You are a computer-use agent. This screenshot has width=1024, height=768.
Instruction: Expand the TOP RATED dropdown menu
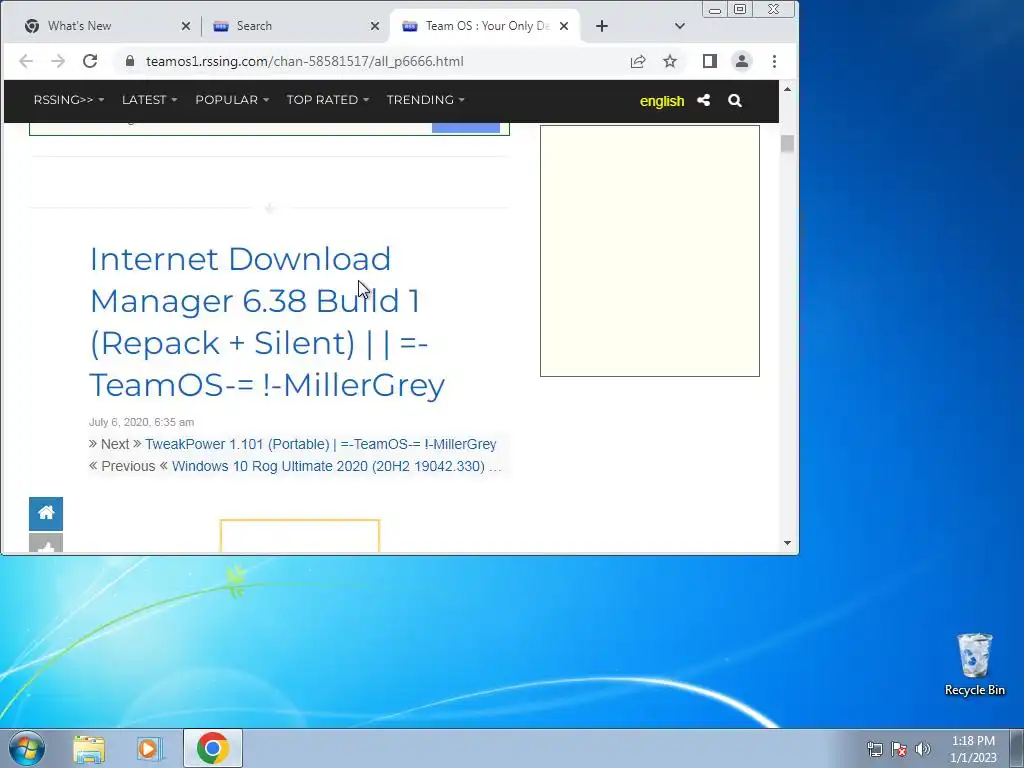(328, 100)
